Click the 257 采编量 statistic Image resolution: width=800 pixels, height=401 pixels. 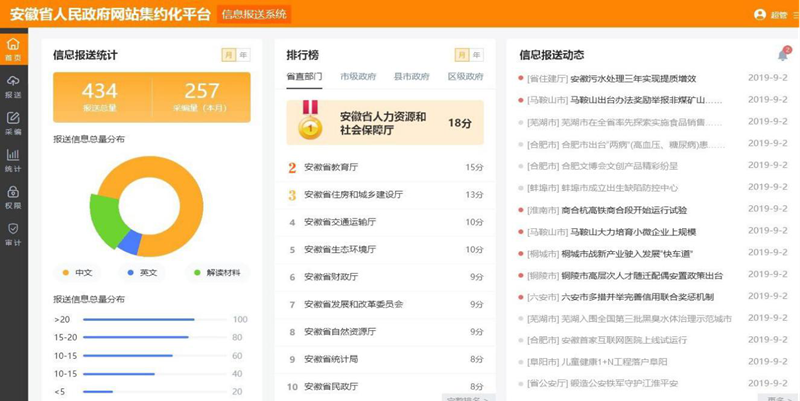(202, 97)
